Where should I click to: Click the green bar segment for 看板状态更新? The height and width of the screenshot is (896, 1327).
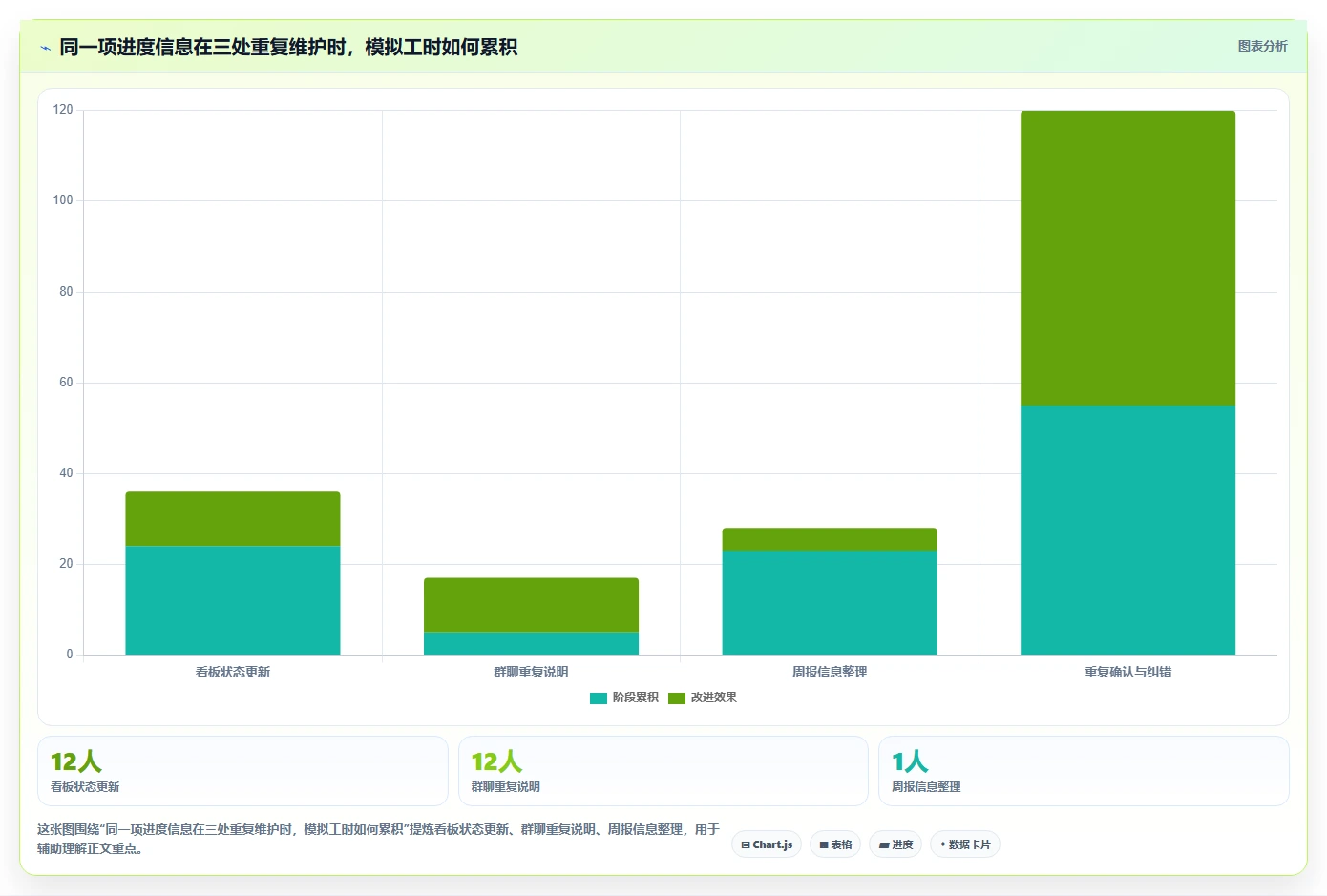[233, 519]
